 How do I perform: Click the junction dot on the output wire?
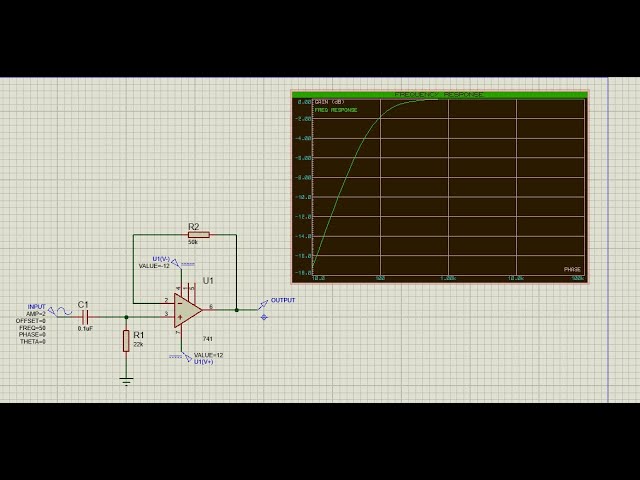click(236, 310)
